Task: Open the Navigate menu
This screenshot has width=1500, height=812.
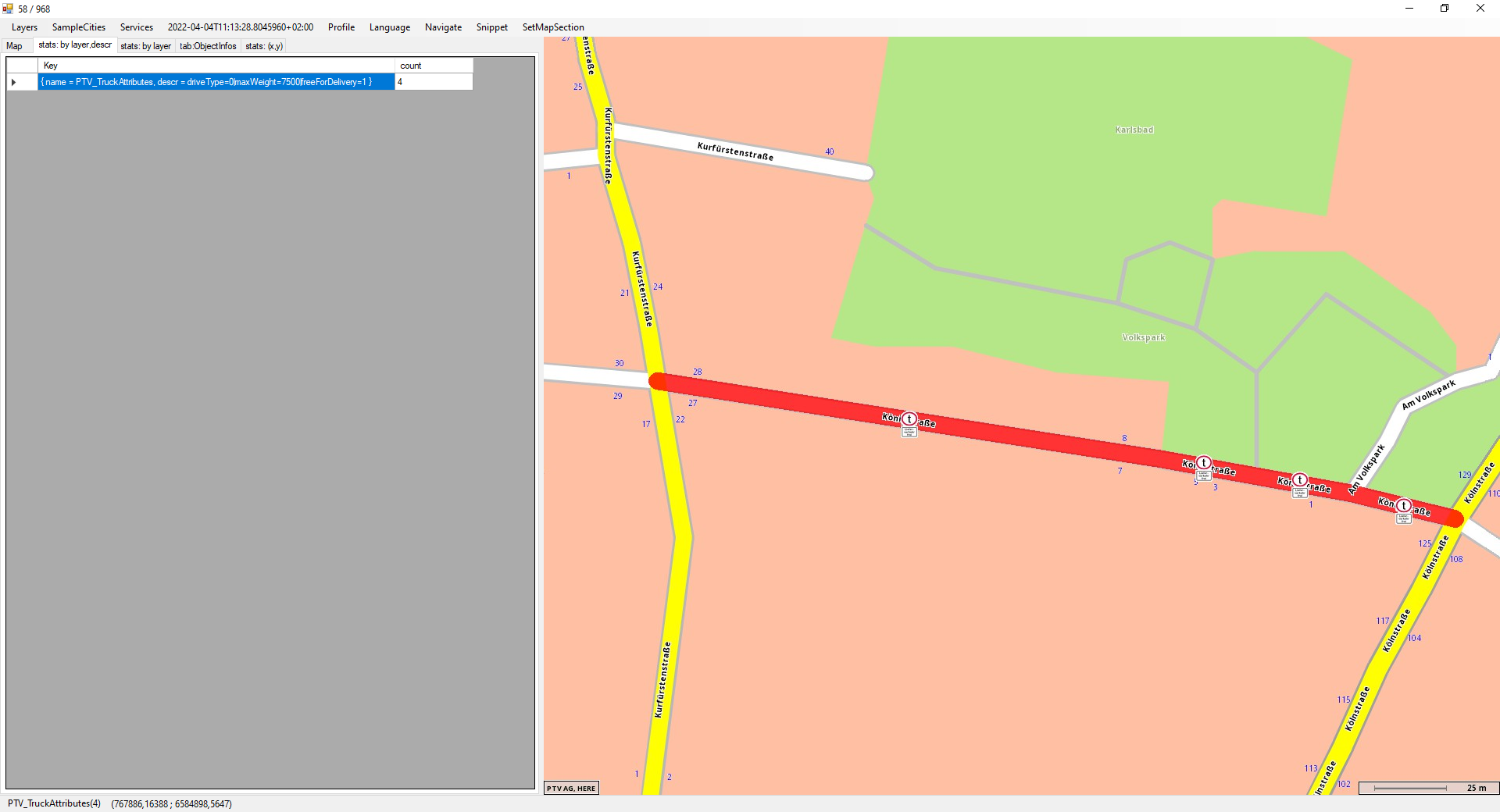Action: coord(443,27)
